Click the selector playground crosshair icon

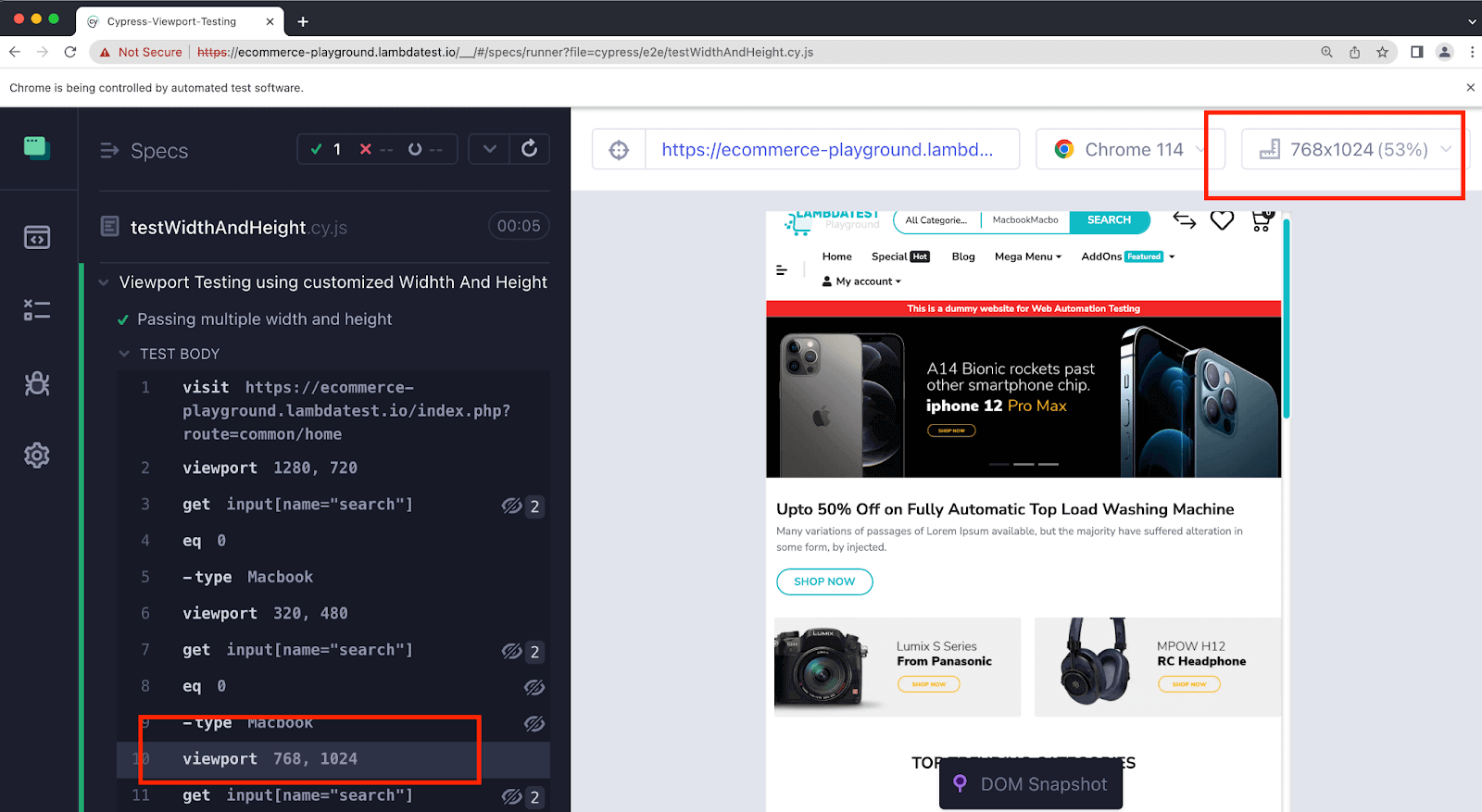pos(619,150)
